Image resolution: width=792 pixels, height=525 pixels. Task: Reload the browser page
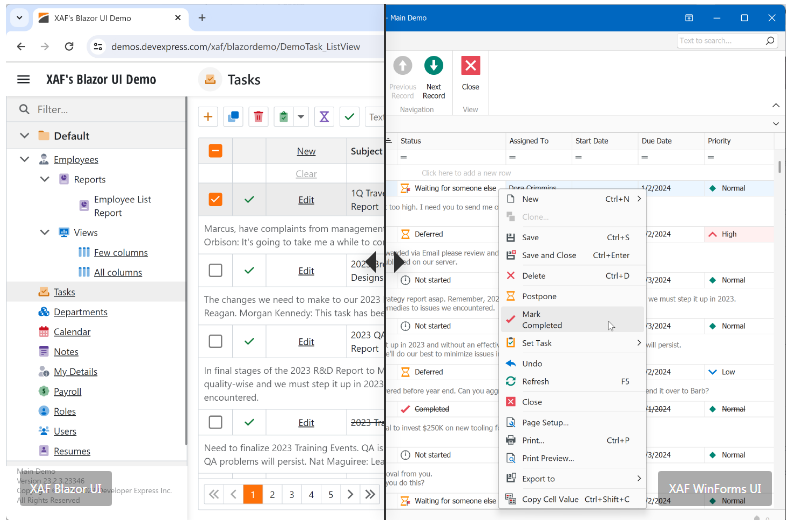tap(69, 46)
